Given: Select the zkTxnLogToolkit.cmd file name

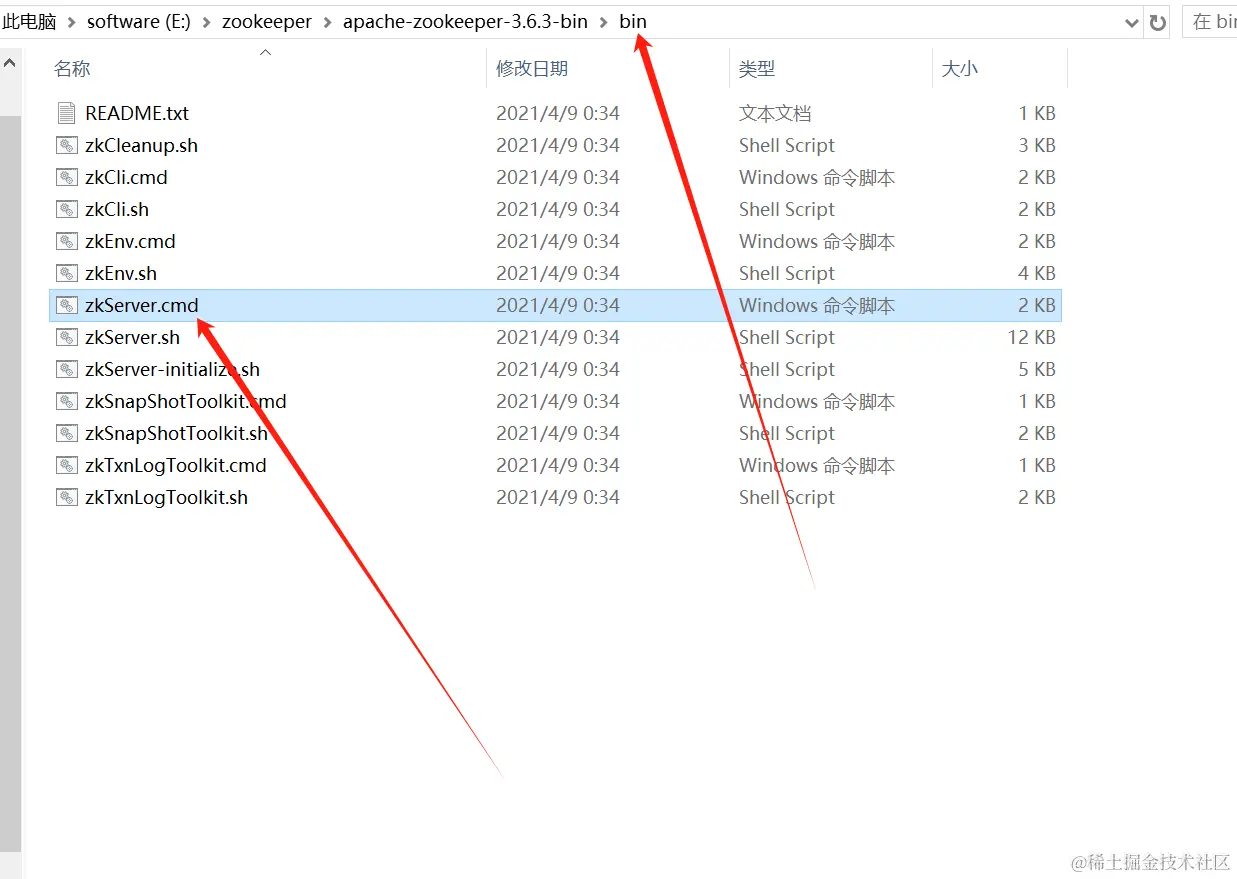Looking at the screenshot, I should (x=176, y=465).
